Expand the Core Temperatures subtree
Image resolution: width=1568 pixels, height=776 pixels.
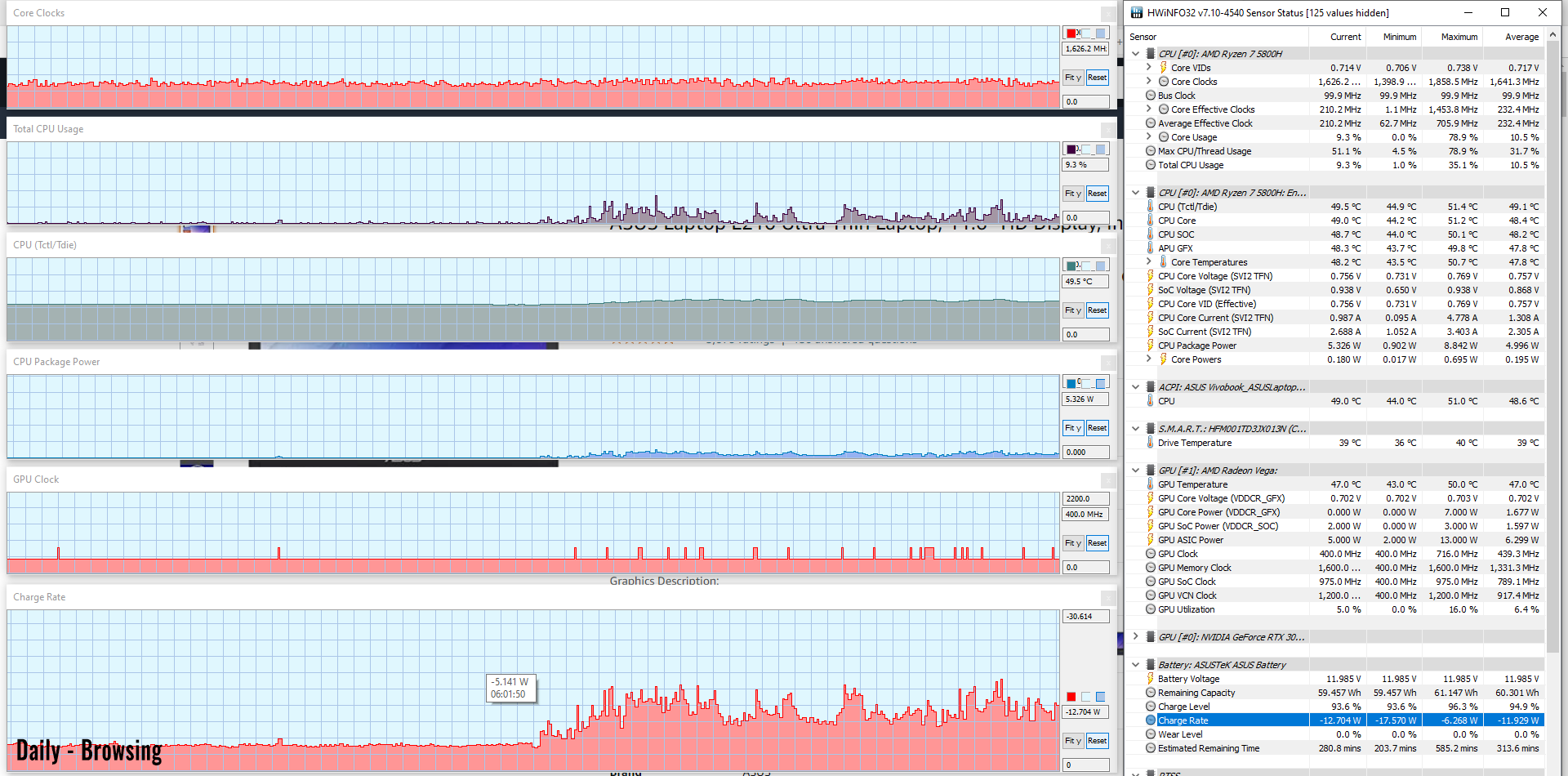pos(1149,262)
